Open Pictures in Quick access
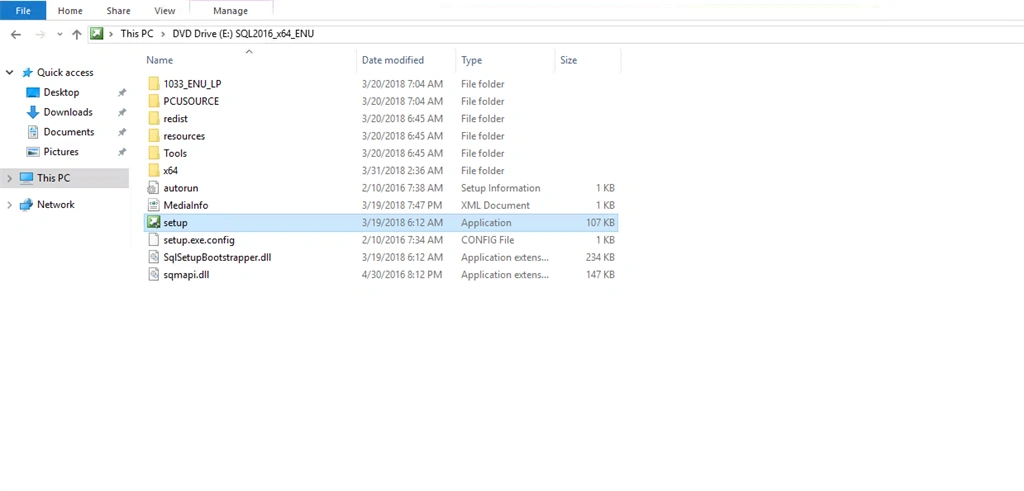This screenshot has width=1024, height=491. [x=61, y=151]
